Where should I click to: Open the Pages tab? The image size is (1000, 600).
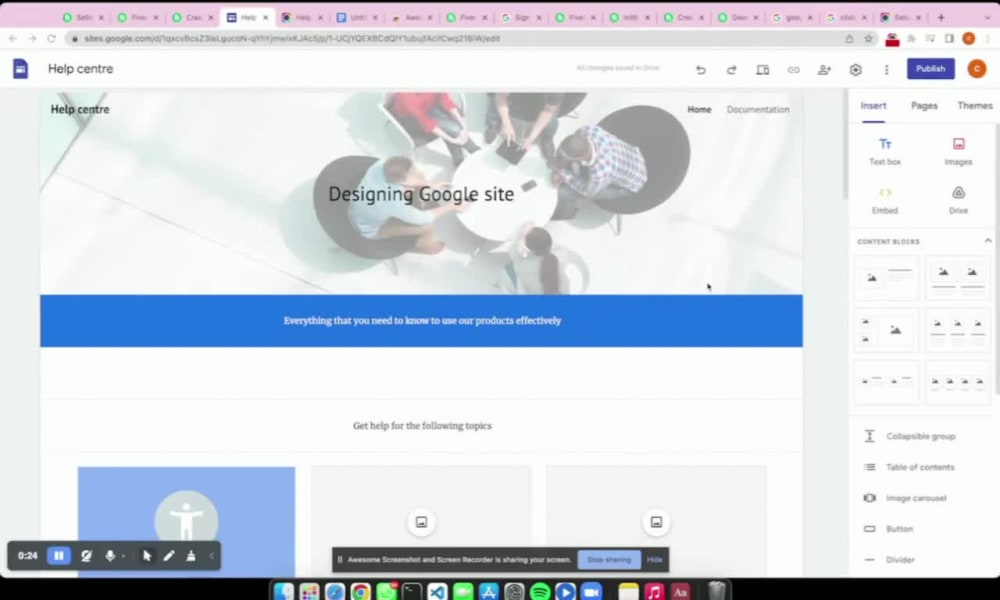point(923,105)
